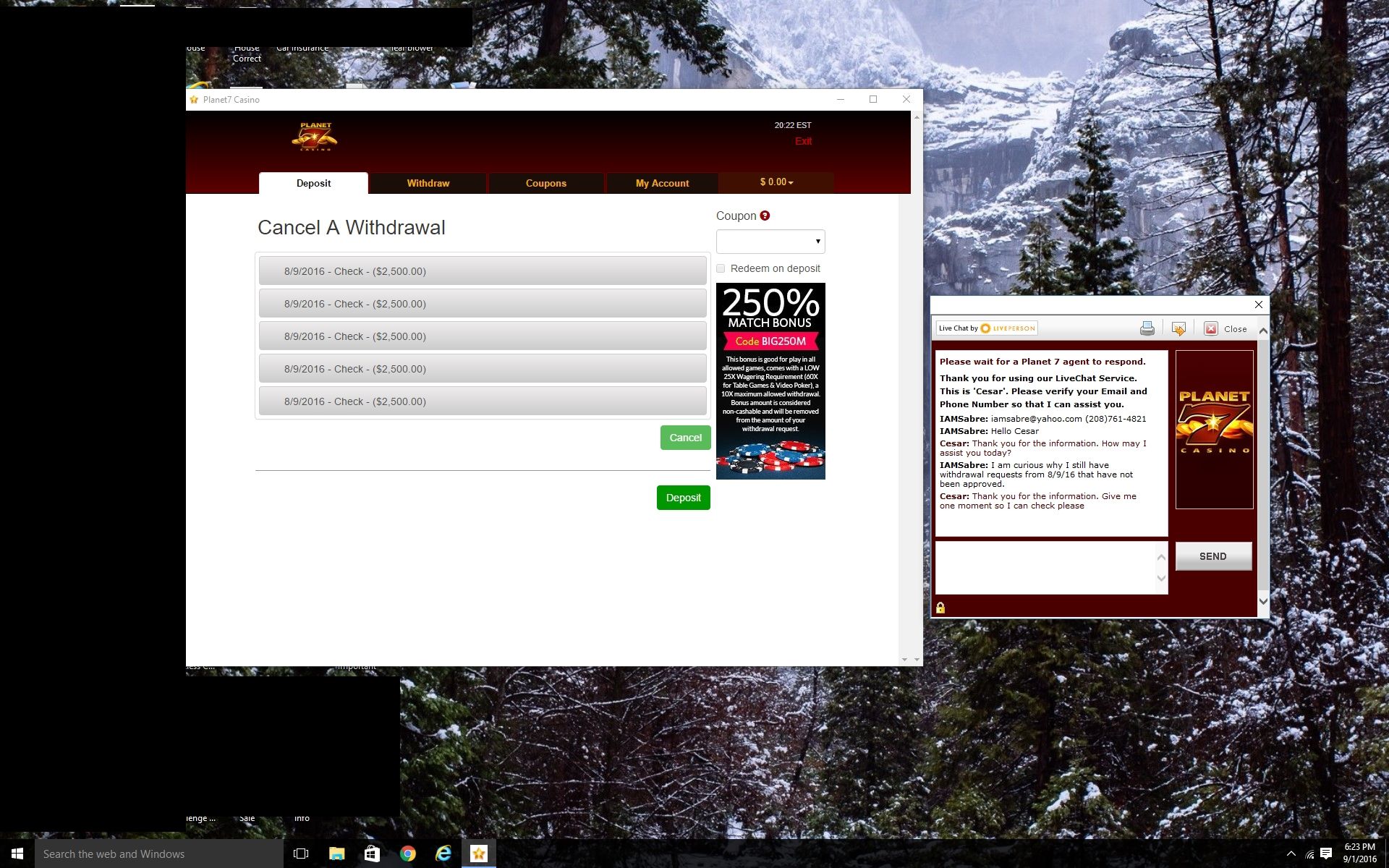
Task: Open Task View on the taskbar
Action: [x=301, y=854]
